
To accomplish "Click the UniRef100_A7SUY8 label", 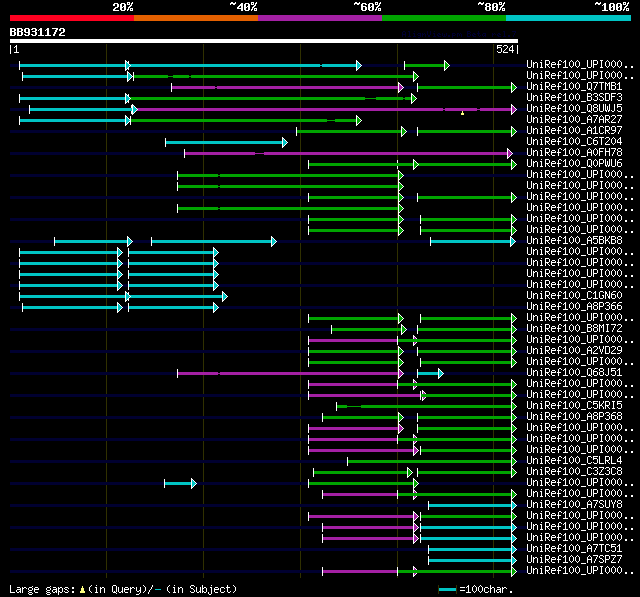I will pos(574,505).
